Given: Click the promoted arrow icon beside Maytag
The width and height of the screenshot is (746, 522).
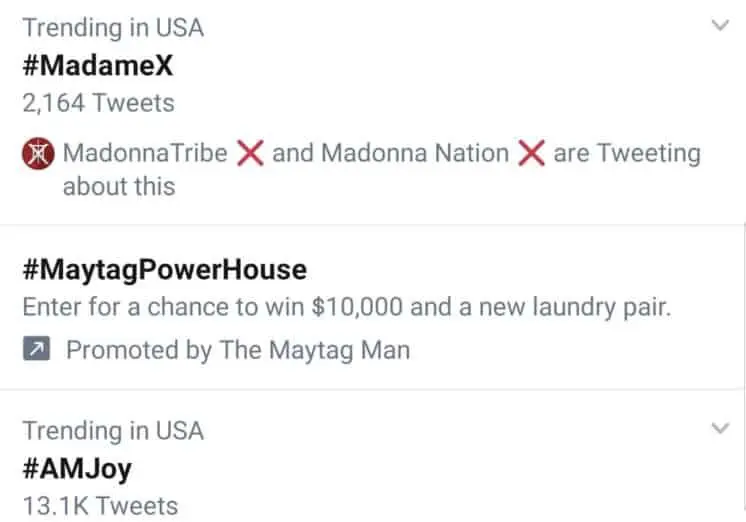Looking at the screenshot, I should click(x=36, y=350).
